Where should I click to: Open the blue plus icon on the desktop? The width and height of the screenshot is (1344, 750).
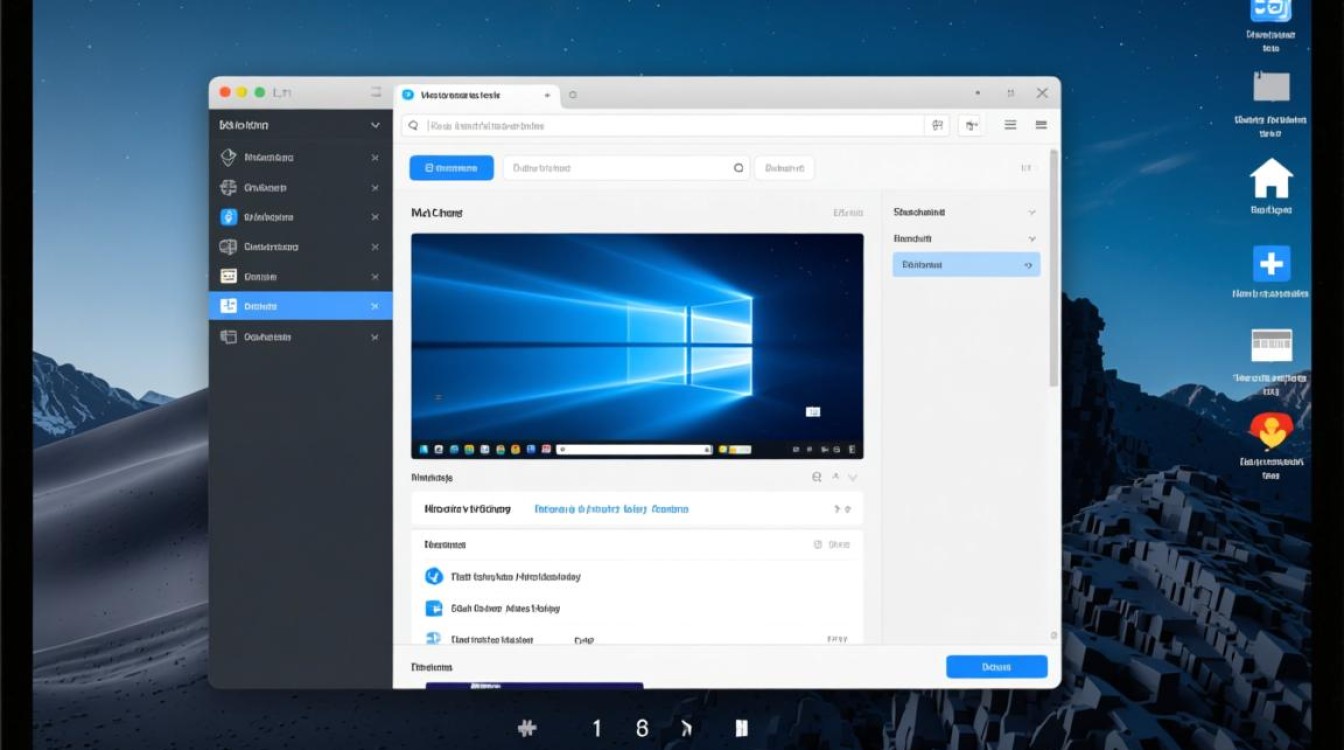1271,264
